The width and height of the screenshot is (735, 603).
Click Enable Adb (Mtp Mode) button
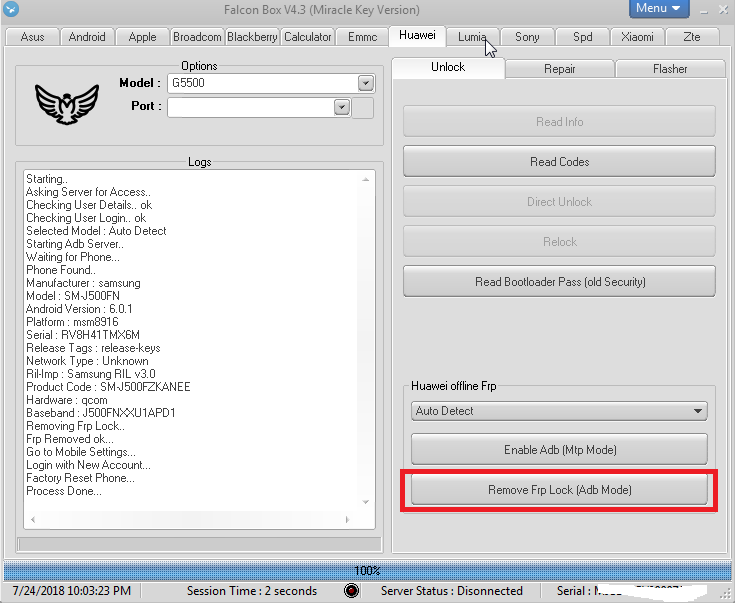[x=559, y=450]
